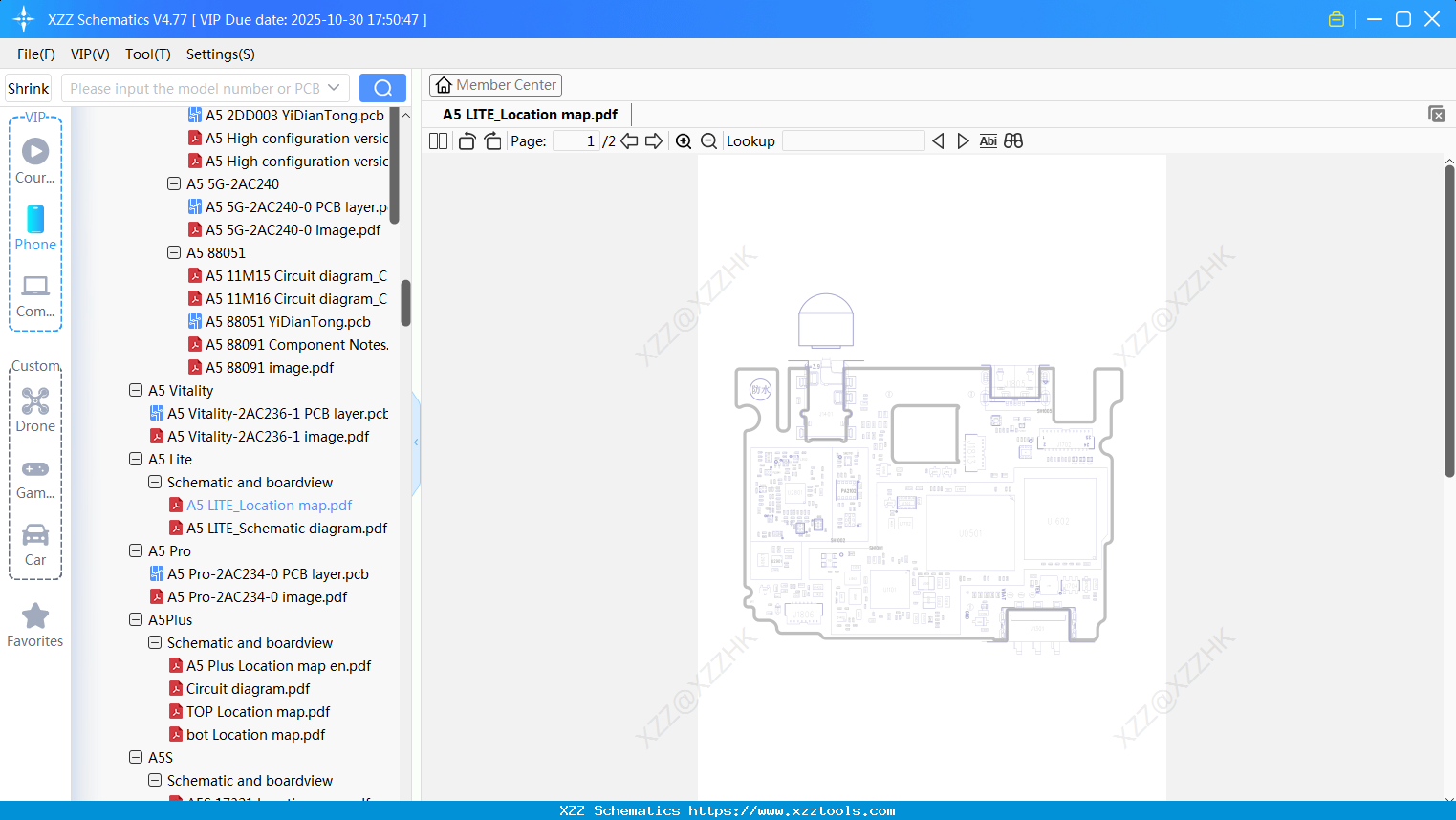The image size is (1456, 820).
Task: Select the Computer category icon
Action: point(35,295)
